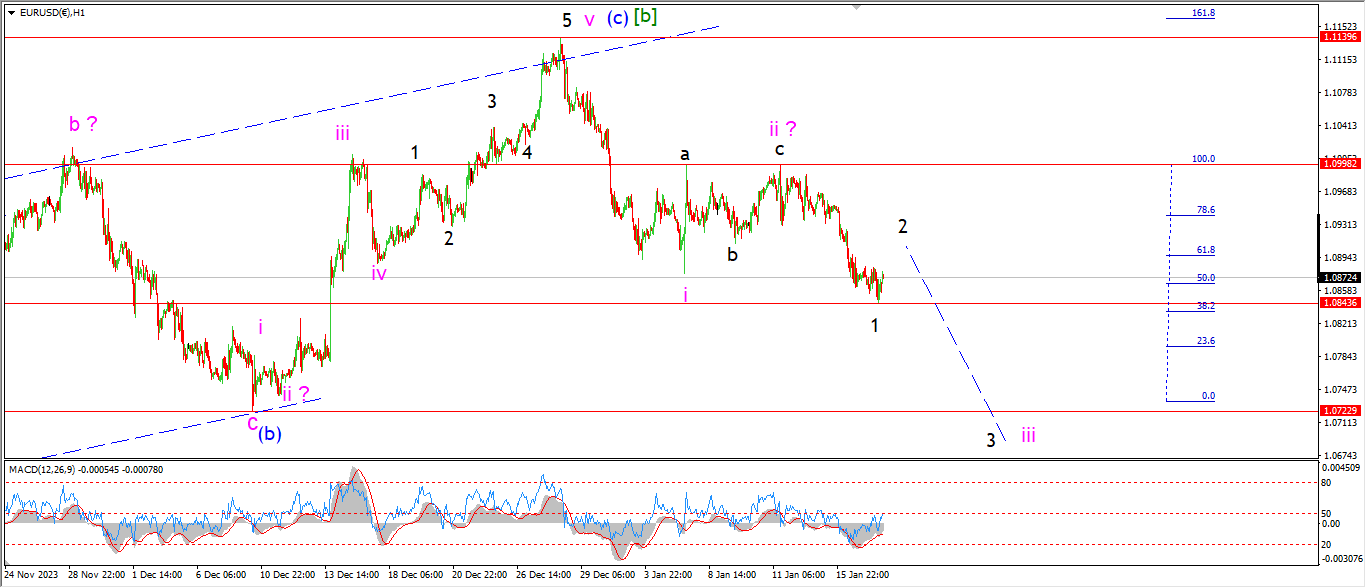1366x588 pixels.
Task: Click the Fibonacci 161.8 level label
Action: coord(1203,14)
